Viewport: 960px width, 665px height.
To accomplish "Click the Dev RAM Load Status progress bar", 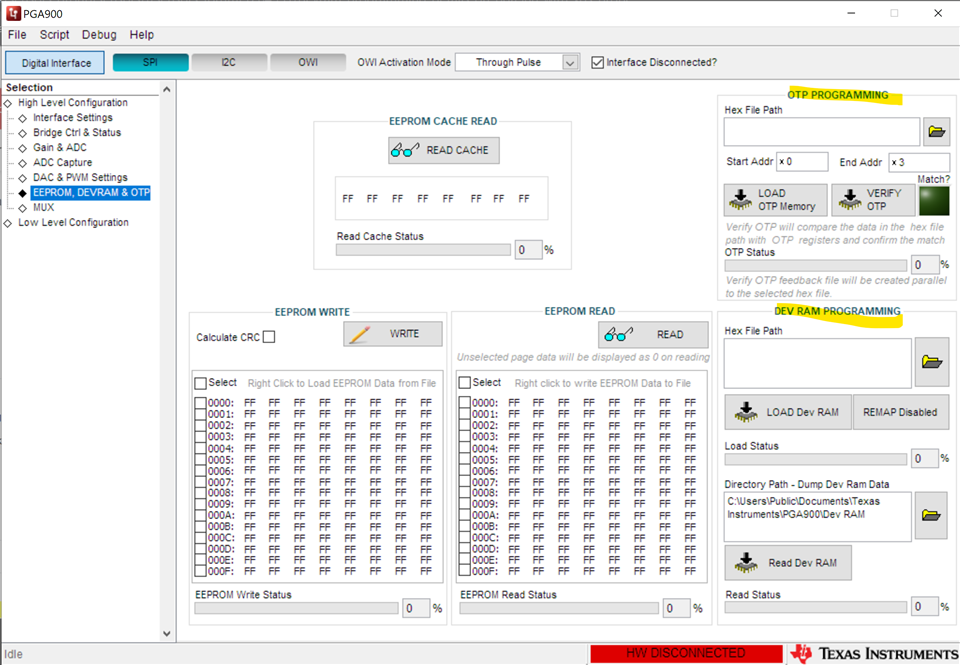I will [x=816, y=459].
